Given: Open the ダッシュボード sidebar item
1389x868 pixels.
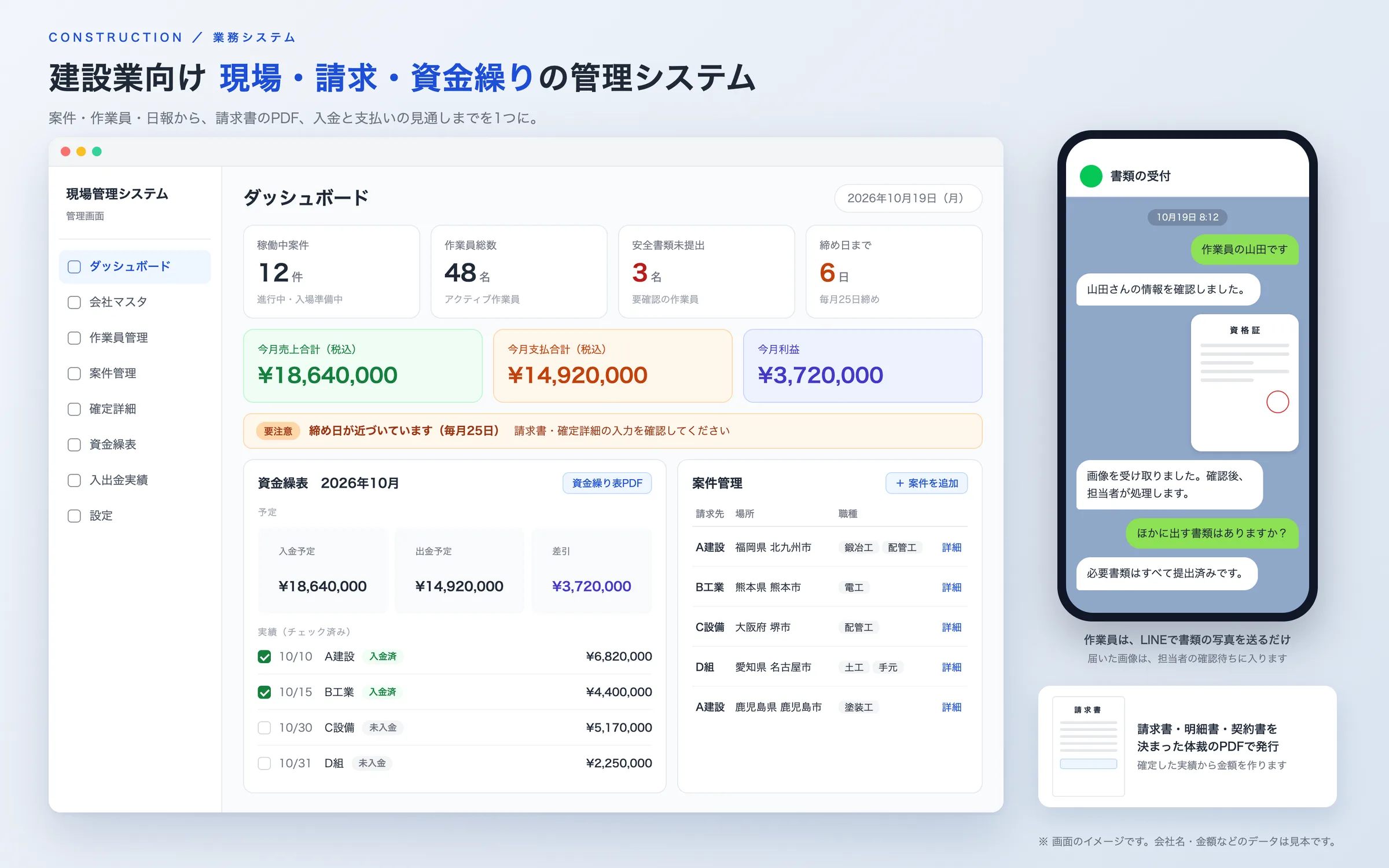Looking at the screenshot, I should [135, 267].
